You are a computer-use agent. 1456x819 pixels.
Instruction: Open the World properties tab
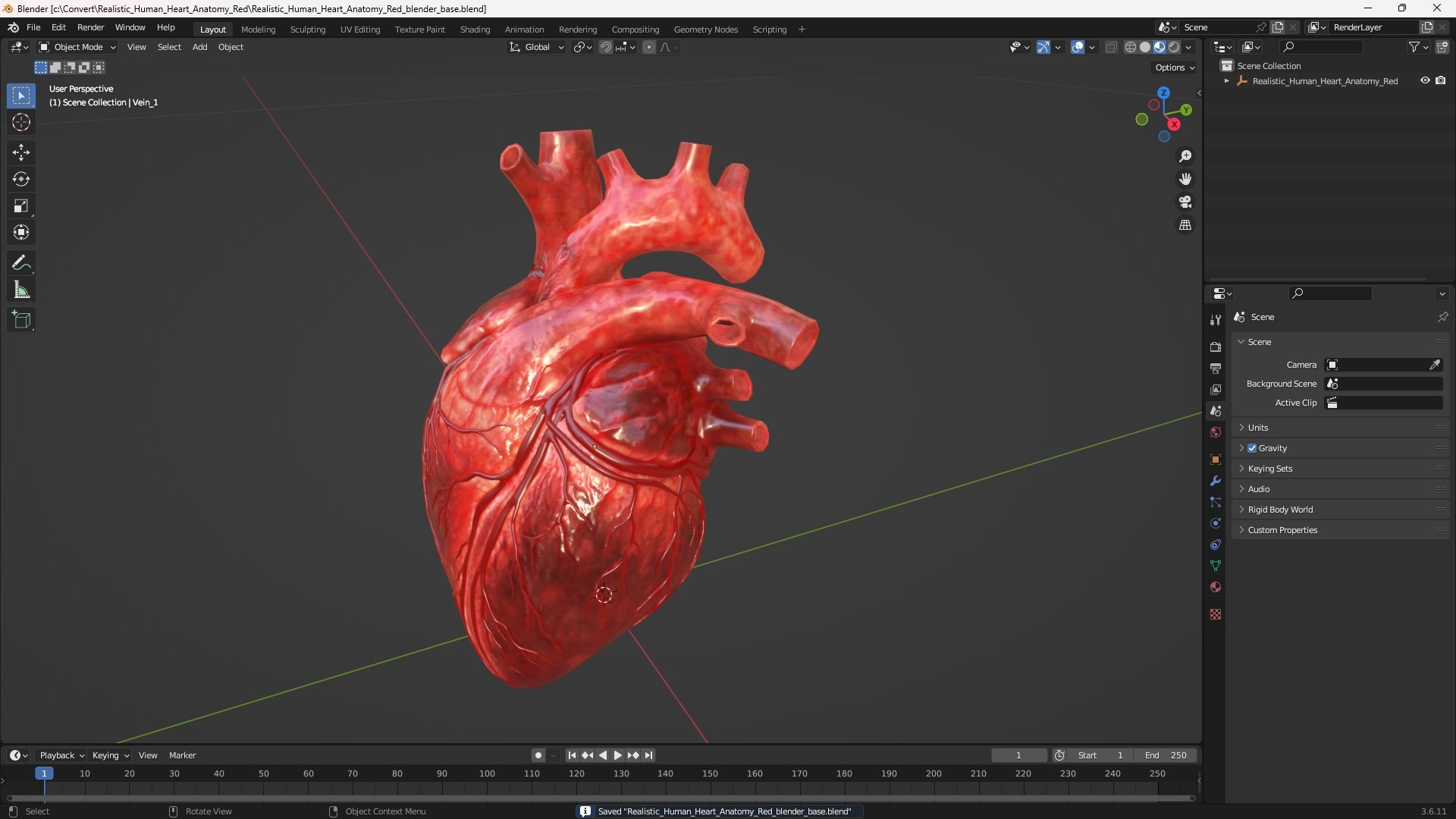coord(1216,432)
